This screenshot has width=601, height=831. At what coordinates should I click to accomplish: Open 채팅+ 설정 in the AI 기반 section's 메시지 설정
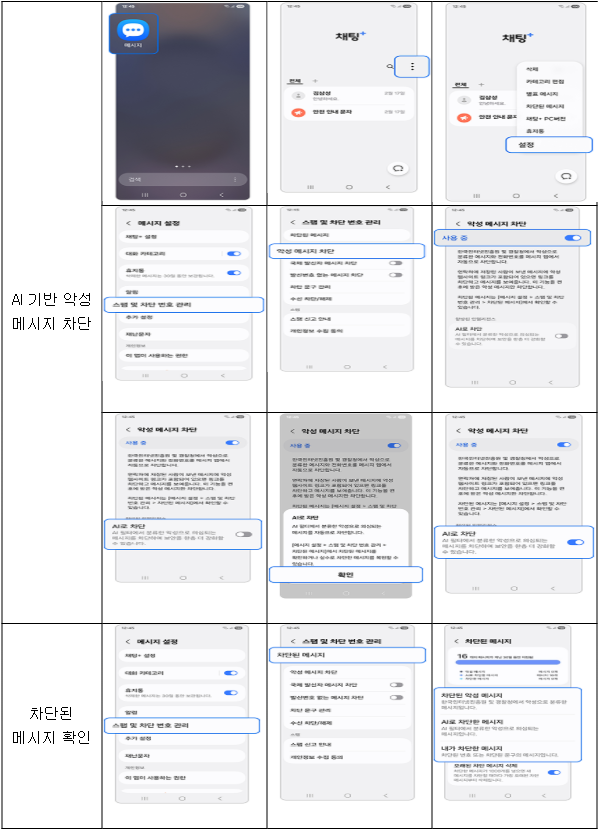click(183, 237)
